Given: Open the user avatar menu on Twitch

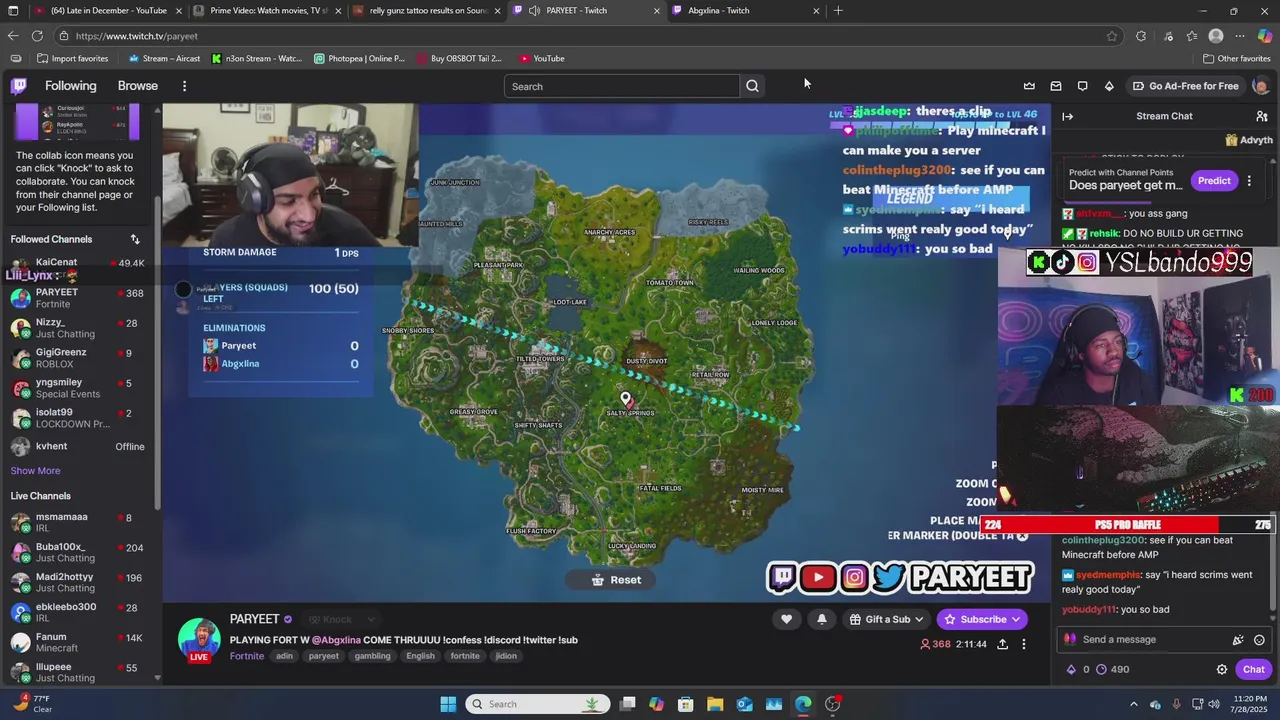Looking at the screenshot, I should coord(1260,86).
